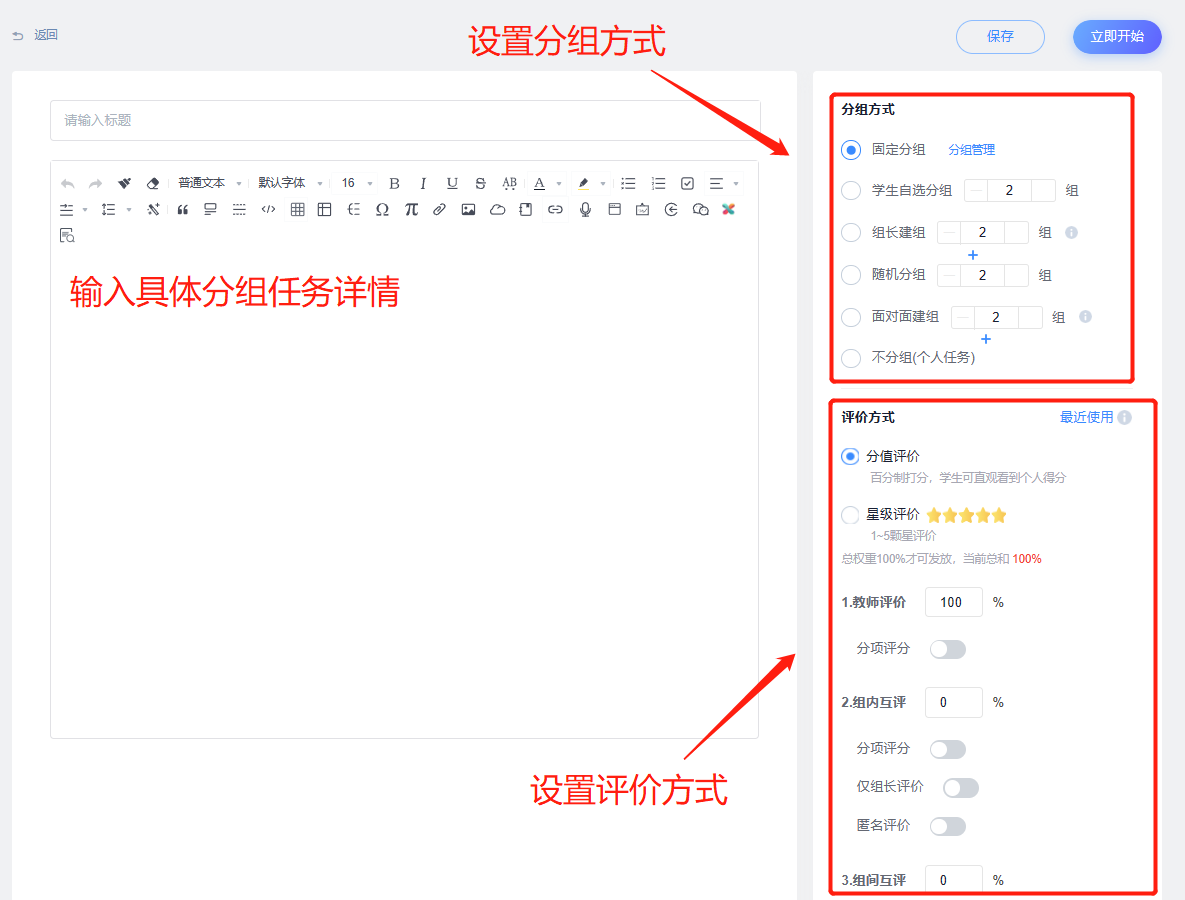1185x900 pixels.
Task: Click the 请输入标题 title field
Action: click(405, 120)
